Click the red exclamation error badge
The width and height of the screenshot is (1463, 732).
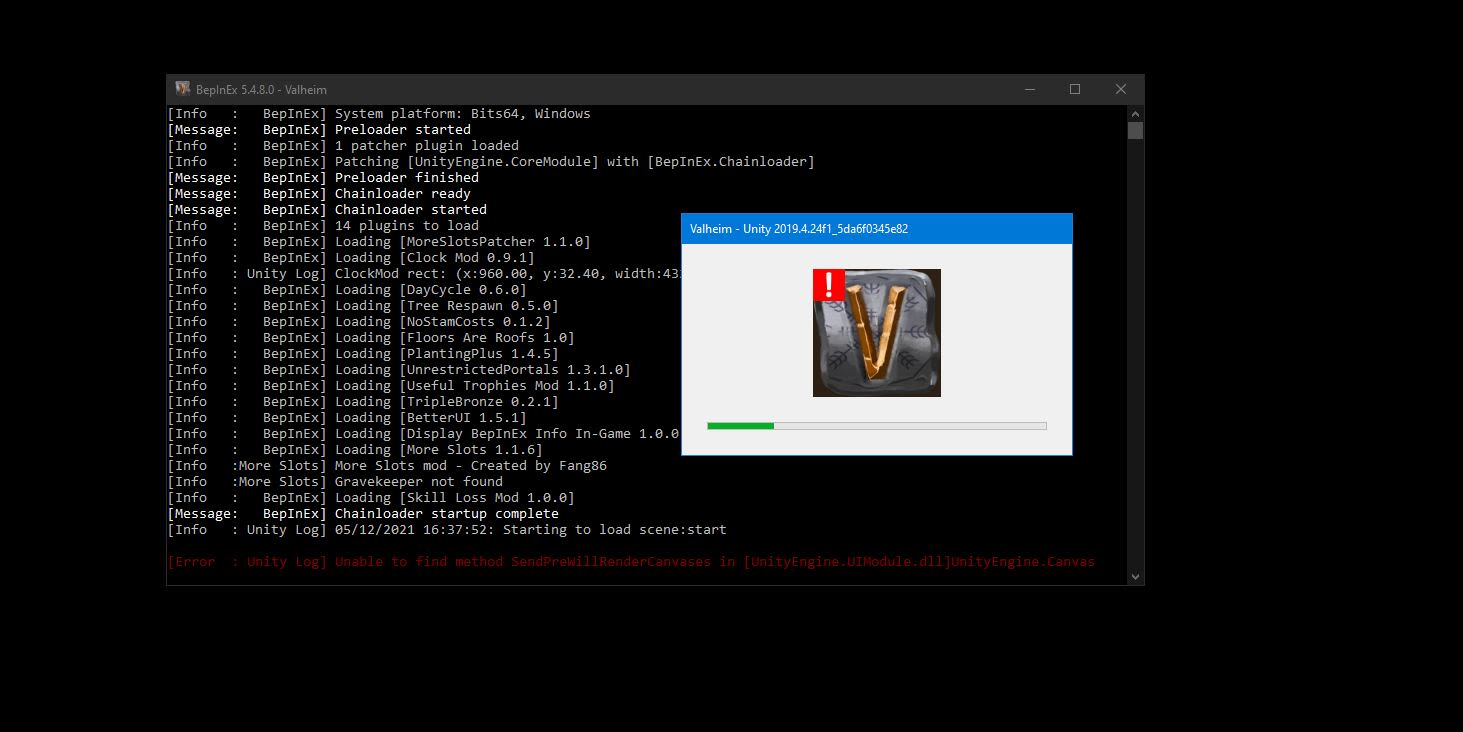829,285
